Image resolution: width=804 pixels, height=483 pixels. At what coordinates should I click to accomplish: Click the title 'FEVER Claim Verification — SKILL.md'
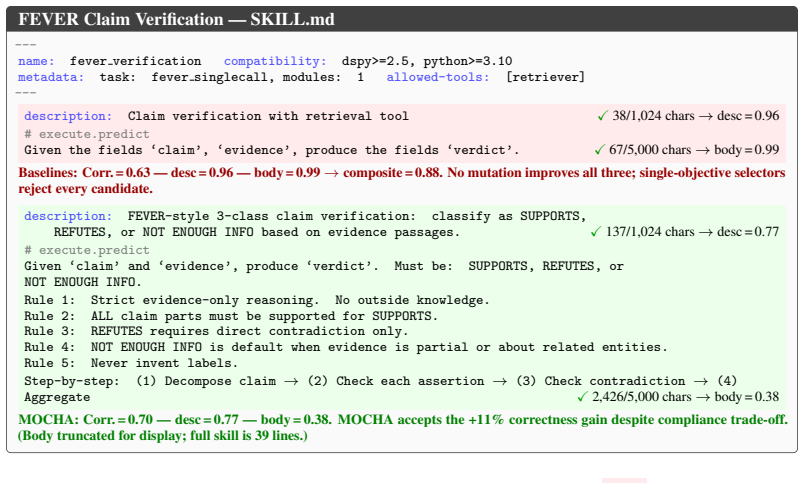pyautogui.click(x=176, y=19)
